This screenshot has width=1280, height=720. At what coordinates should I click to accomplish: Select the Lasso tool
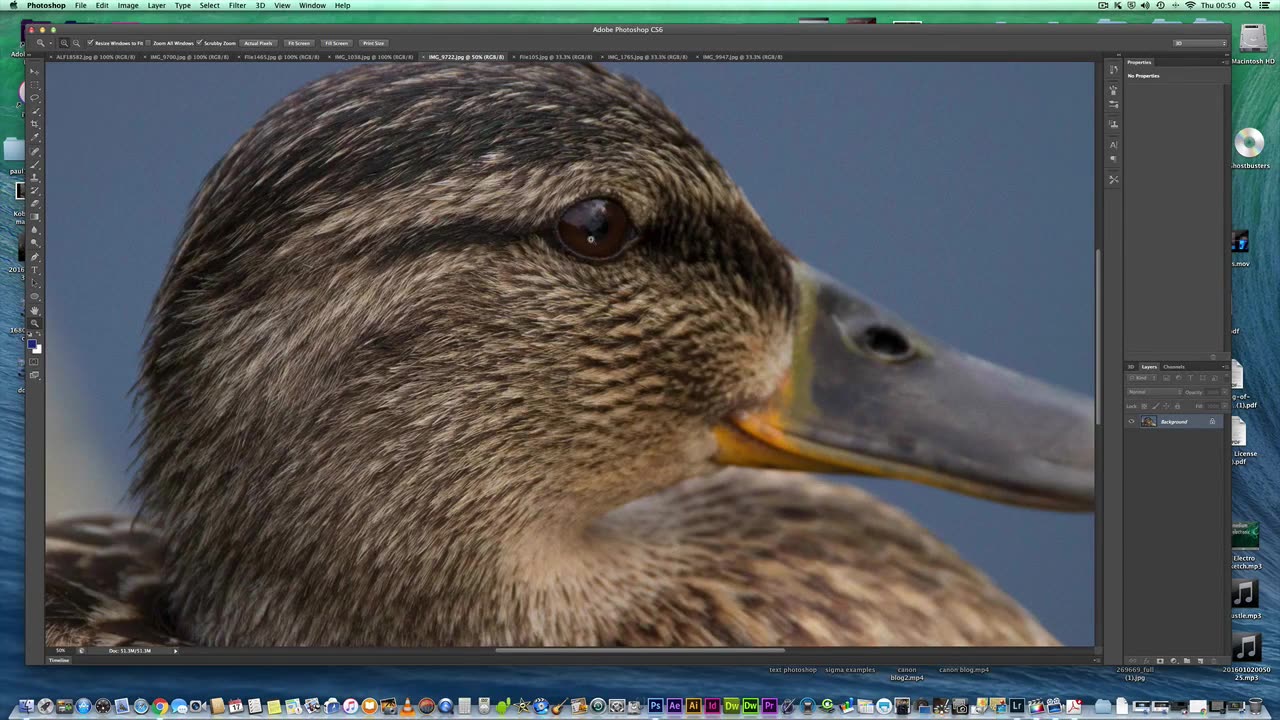[x=34, y=96]
